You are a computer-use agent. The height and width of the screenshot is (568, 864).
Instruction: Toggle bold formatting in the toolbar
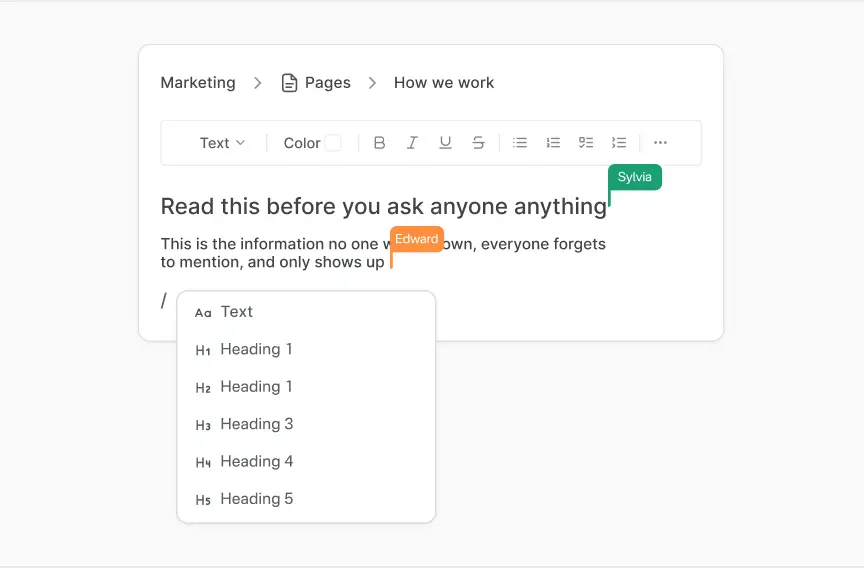[379, 143]
